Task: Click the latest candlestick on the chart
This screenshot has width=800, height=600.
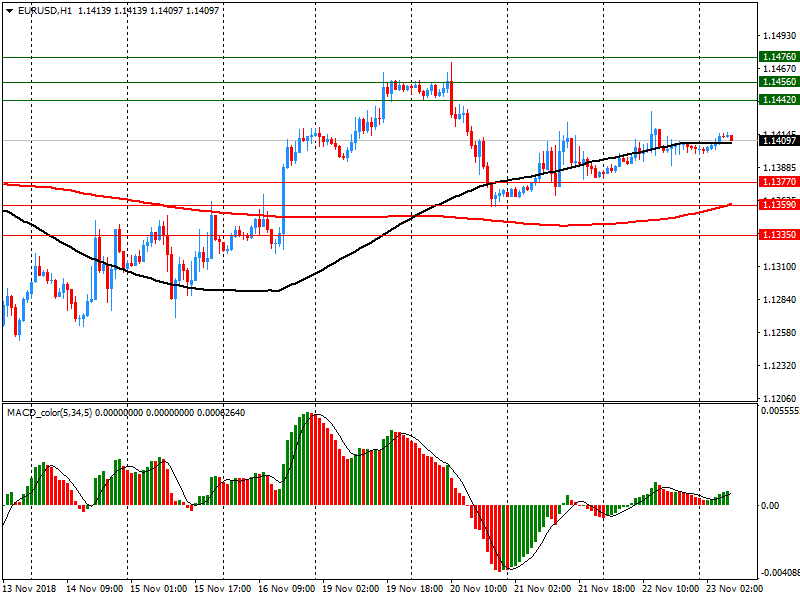Action: pyautogui.click(x=731, y=138)
